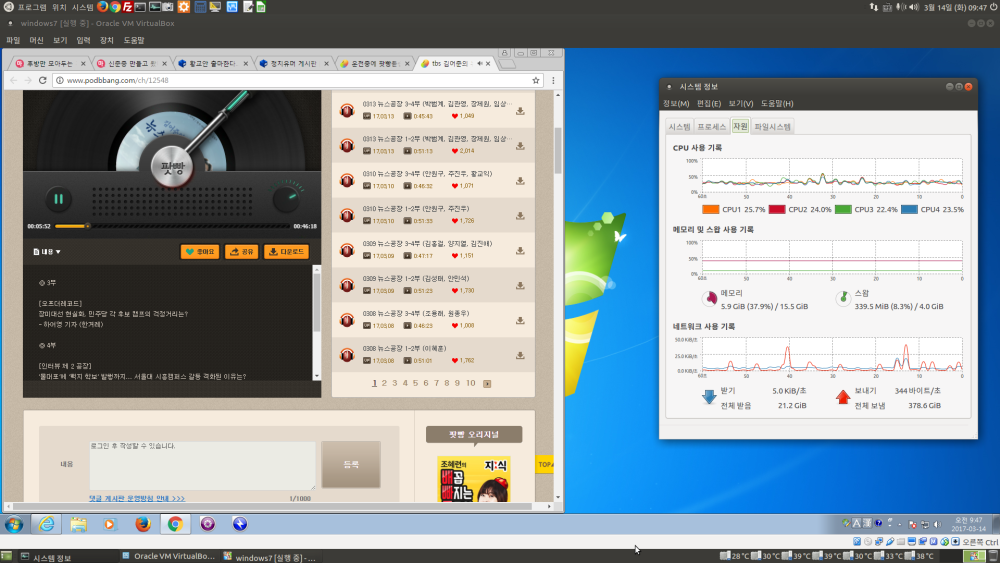Viewport: 1000px width, 563px height.
Task: Click the download icon for the 0308 1-2부 episode
Action: point(520,355)
